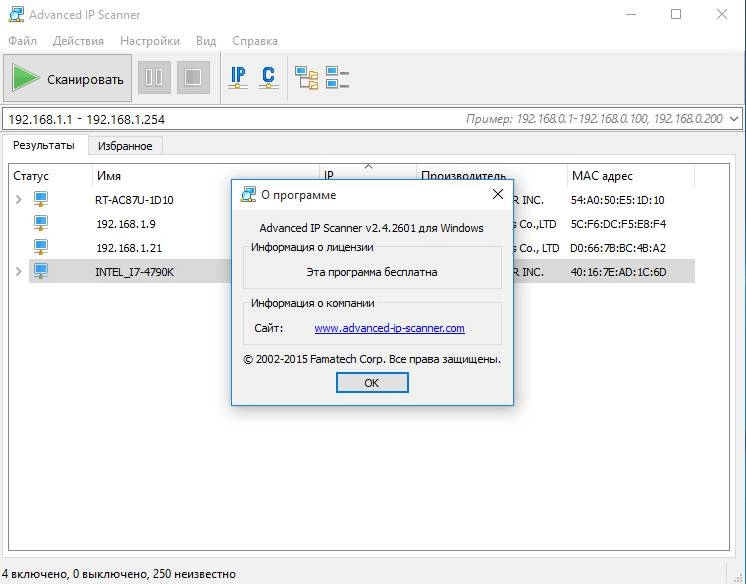Open the Вид menu
746x584 pixels.
pyautogui.click(x=206, y=41)
